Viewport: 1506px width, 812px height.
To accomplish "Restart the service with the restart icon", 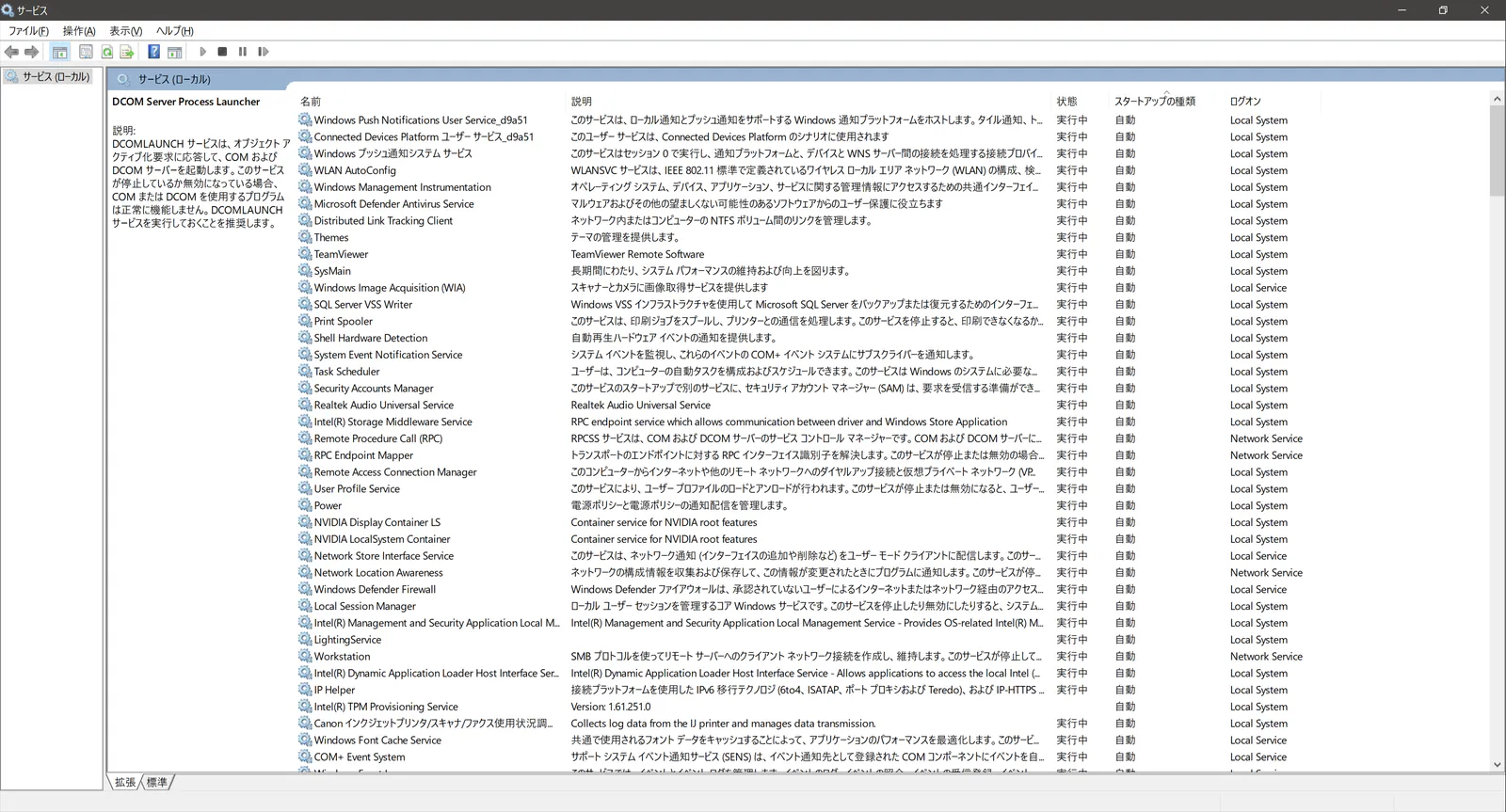I will [264, 52].
